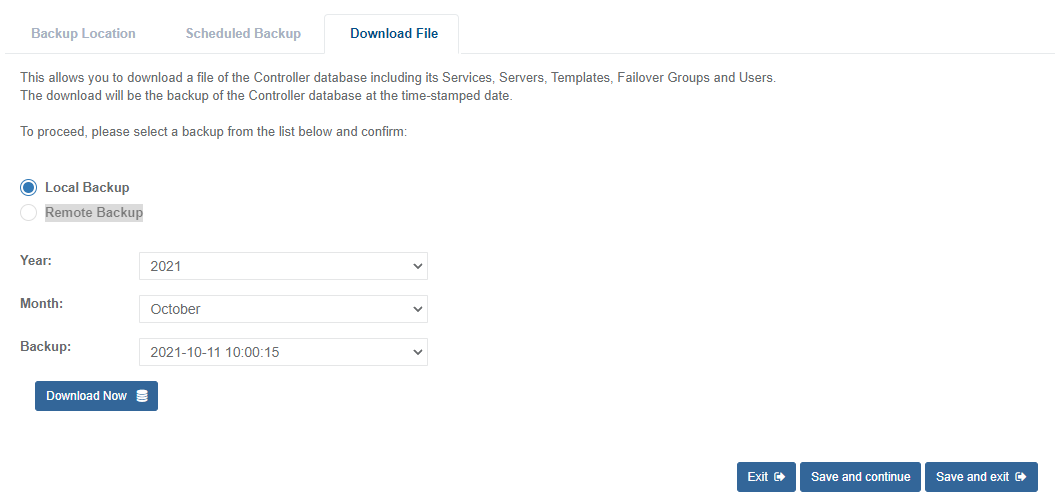Click the database icon on Download Now

[142, 396]
